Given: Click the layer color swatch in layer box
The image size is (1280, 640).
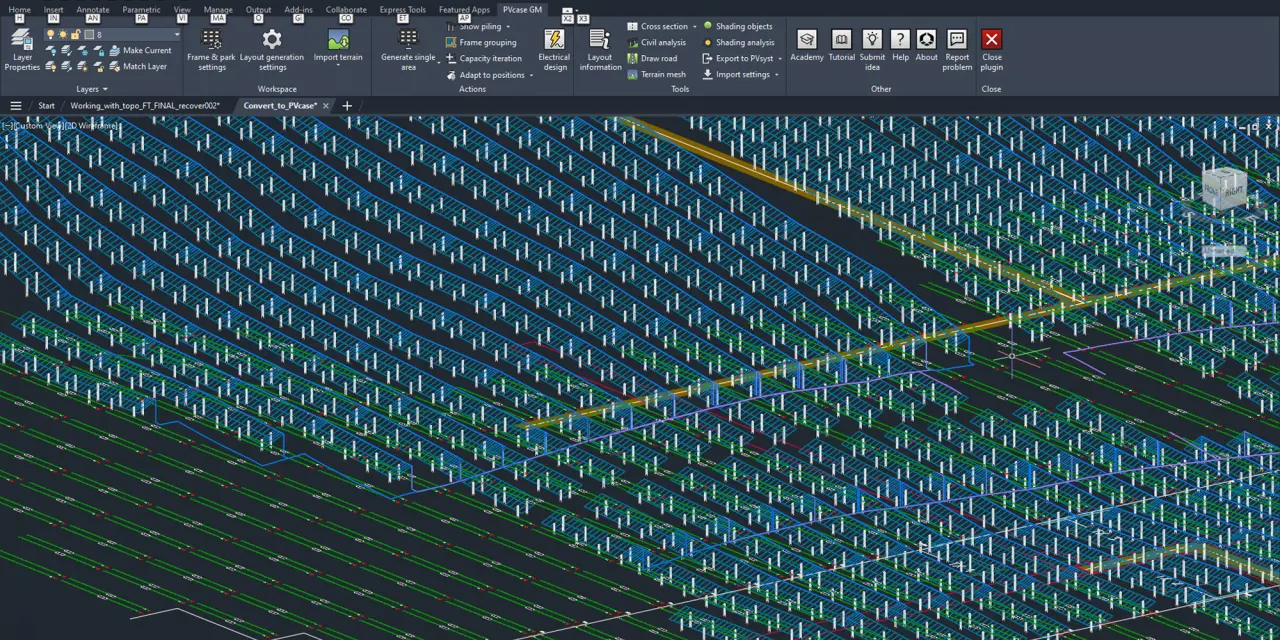Looking at the screenshot, I should pos(88,35).
